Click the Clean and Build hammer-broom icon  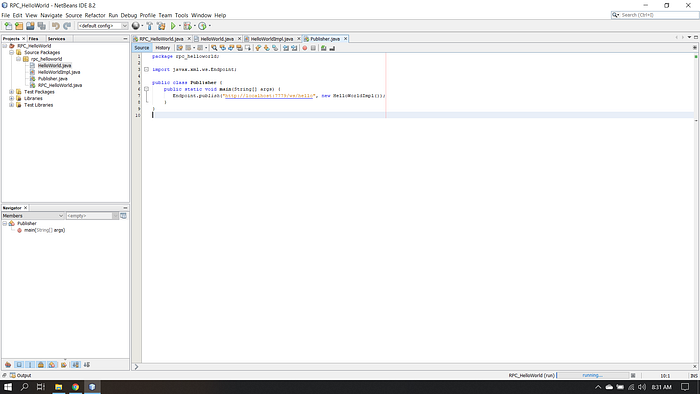(161, 26)
